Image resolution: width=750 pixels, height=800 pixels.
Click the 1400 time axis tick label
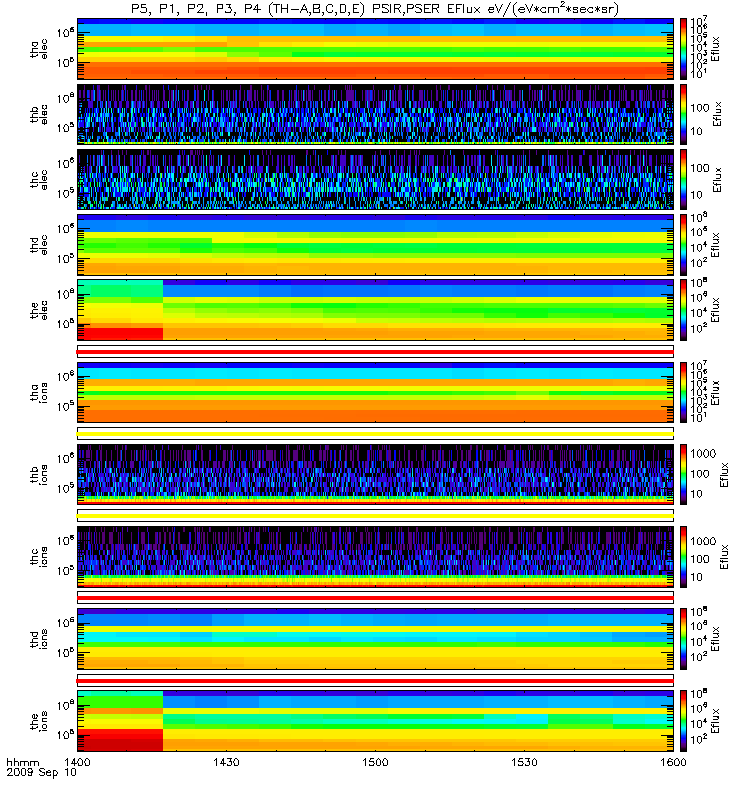[x=77, y=762]
